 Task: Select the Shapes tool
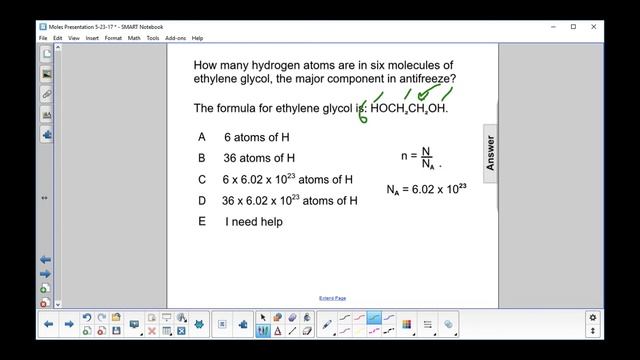(x=278, y=317)
